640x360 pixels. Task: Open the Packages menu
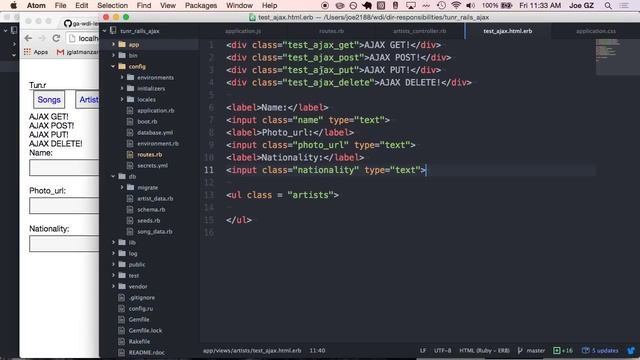tap(201, 5)
